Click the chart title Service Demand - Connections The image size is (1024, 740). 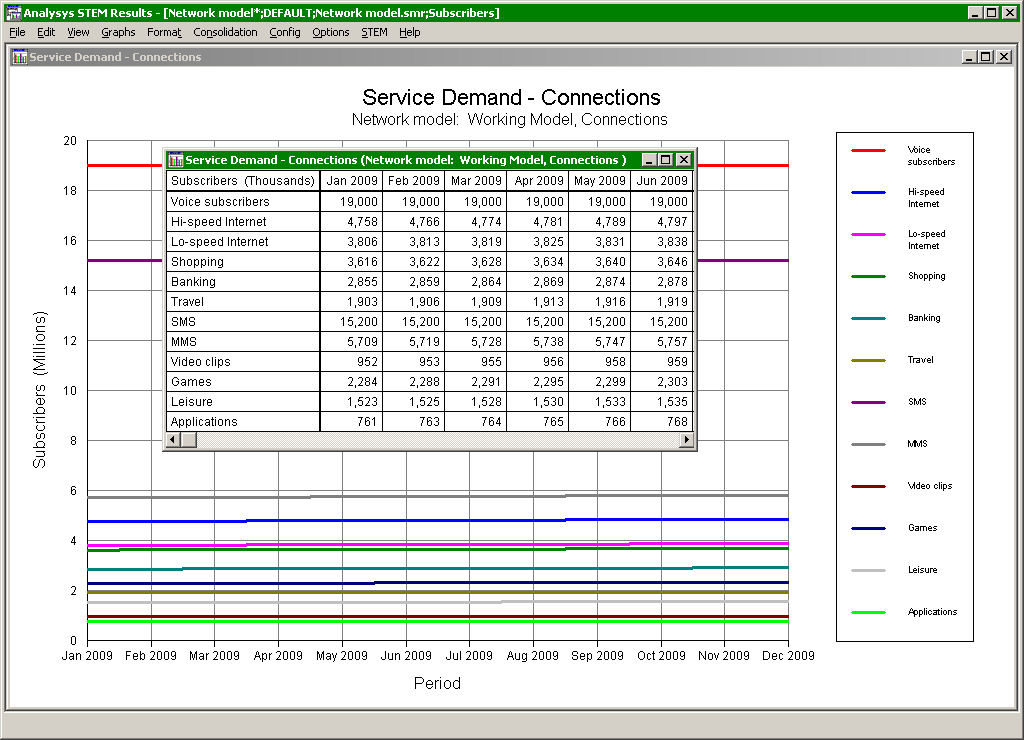click(x=511, y=97)
